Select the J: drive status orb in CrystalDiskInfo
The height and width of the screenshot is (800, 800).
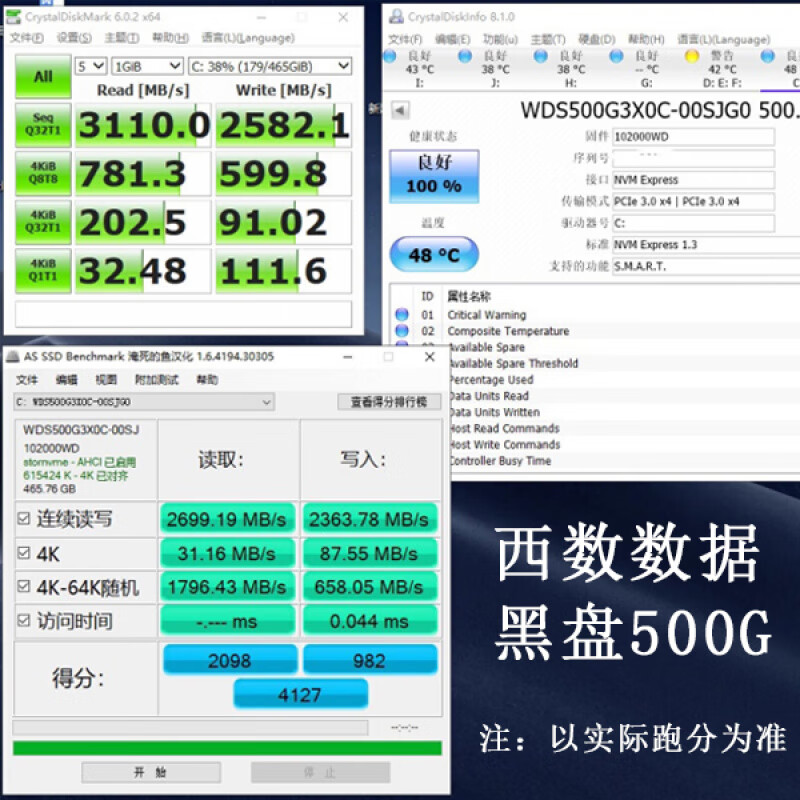point(465,56)
